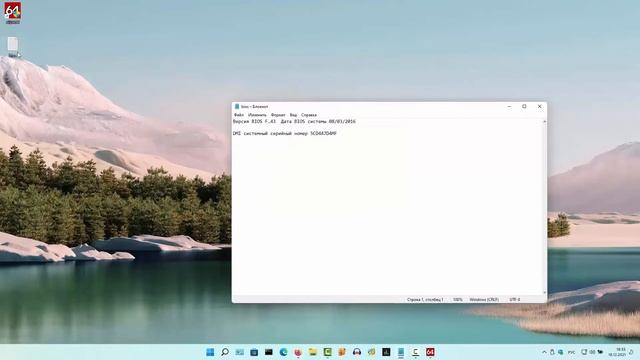Image resolution: width=640 pixels, height=360 pixels.
Task: Click the scroll down arrow in Notepad
Action: click(544, 293)
